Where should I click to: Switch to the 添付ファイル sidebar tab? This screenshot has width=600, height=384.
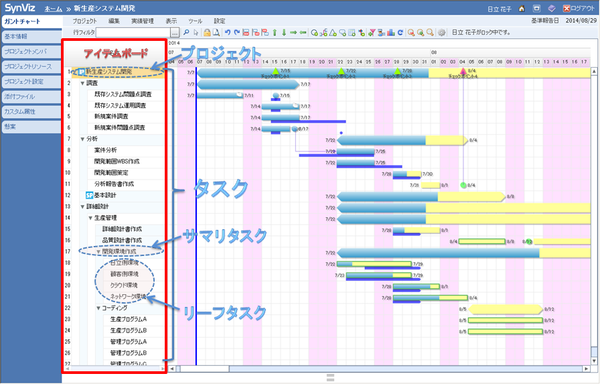31,96
